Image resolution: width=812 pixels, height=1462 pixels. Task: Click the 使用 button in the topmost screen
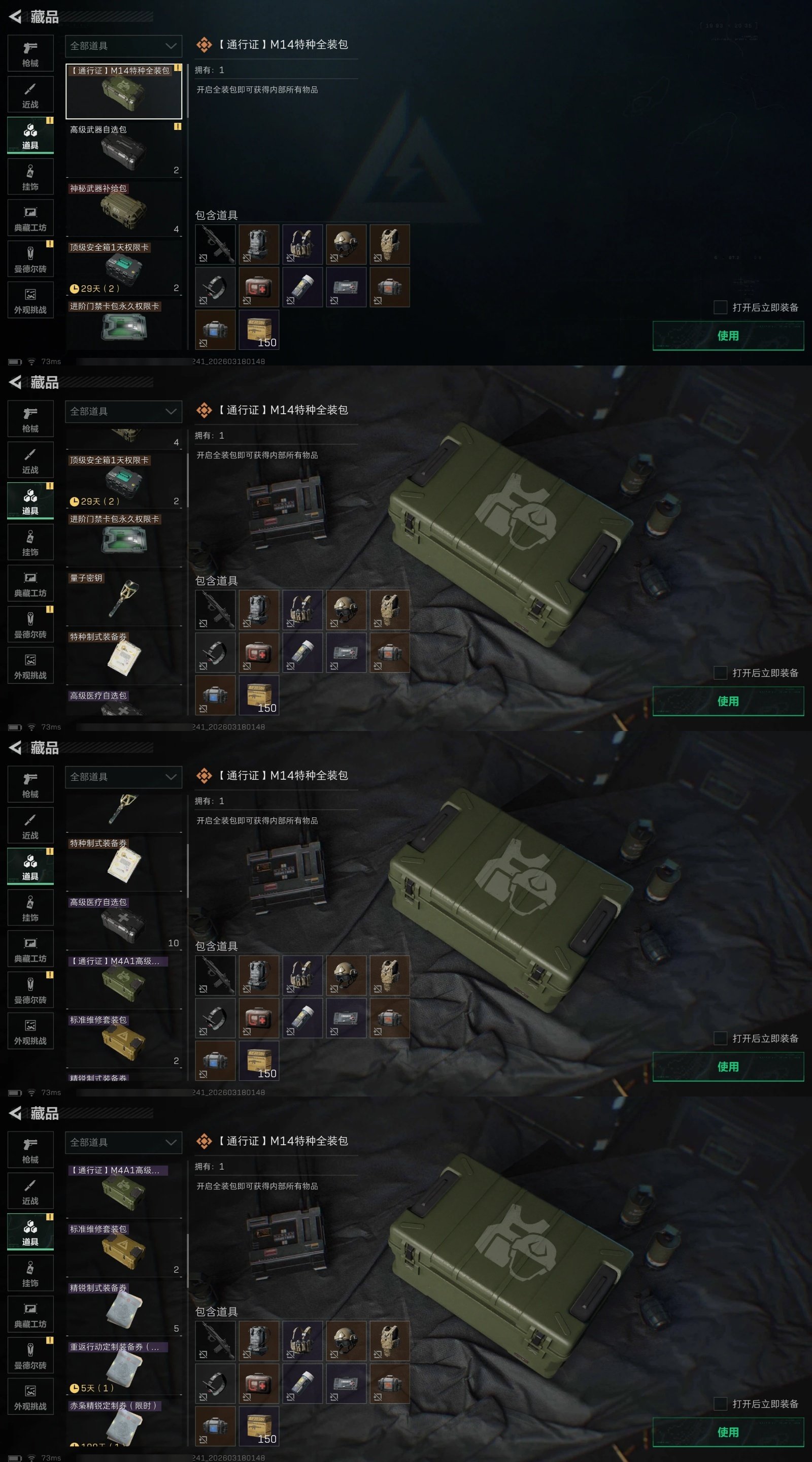728,336
